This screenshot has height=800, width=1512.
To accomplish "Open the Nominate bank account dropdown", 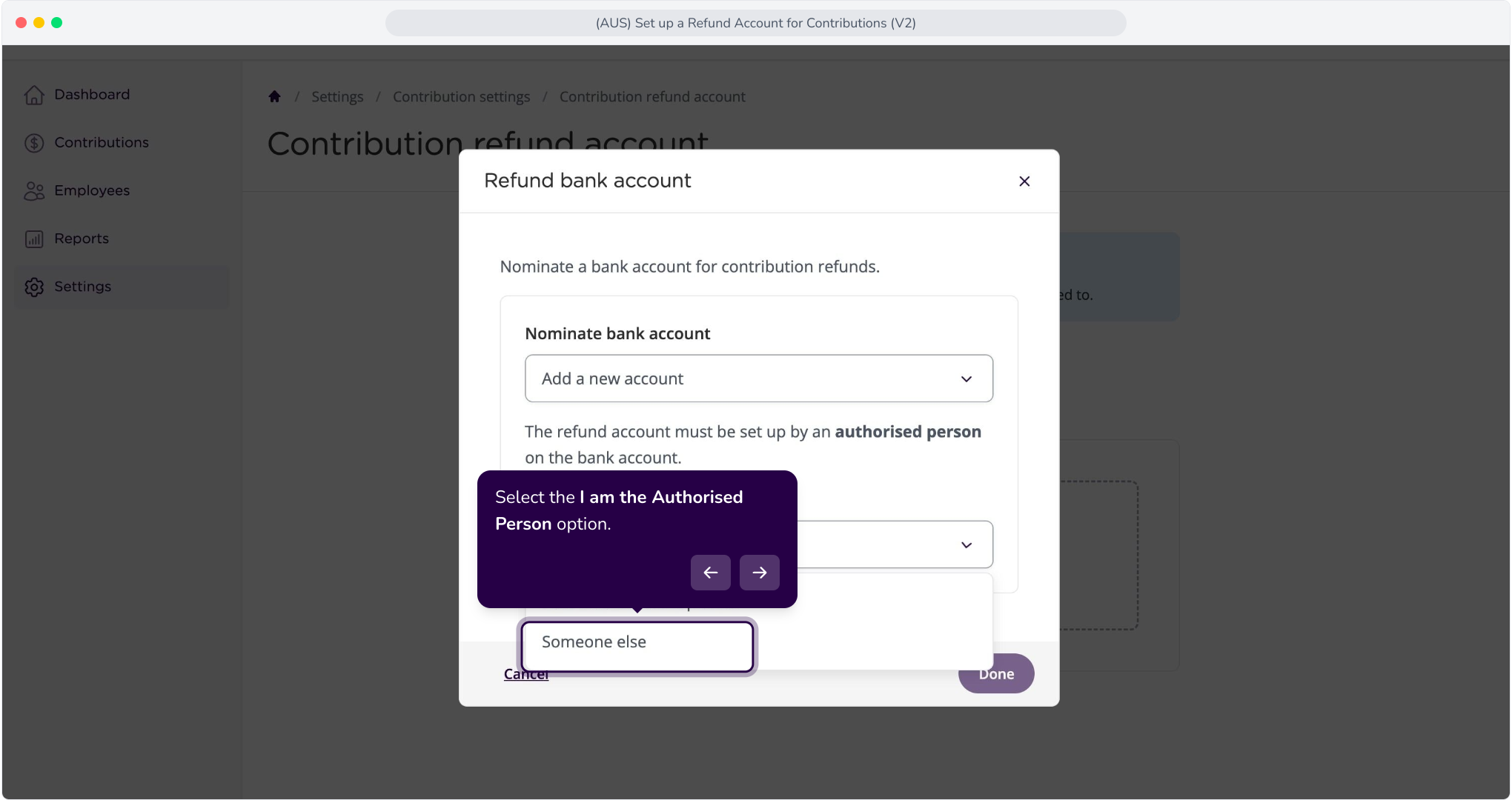I will [759, 379].
